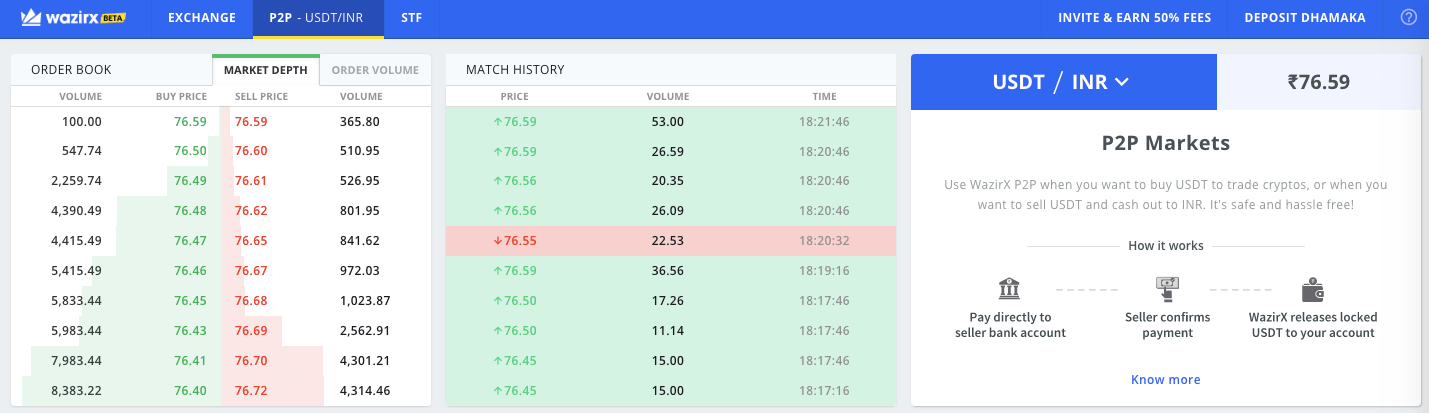Select buy price 76.41
Screen dimensions: 1429x413
coord(190,361)
